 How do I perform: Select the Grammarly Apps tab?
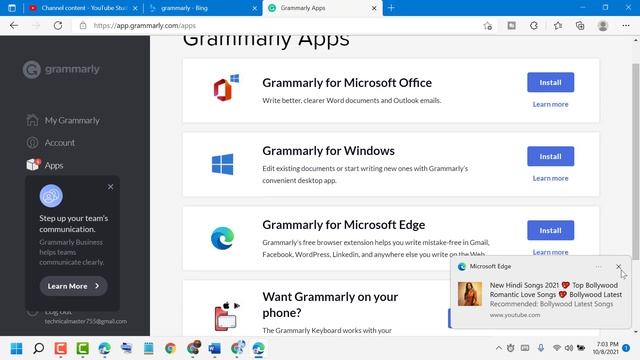point(322,8)
